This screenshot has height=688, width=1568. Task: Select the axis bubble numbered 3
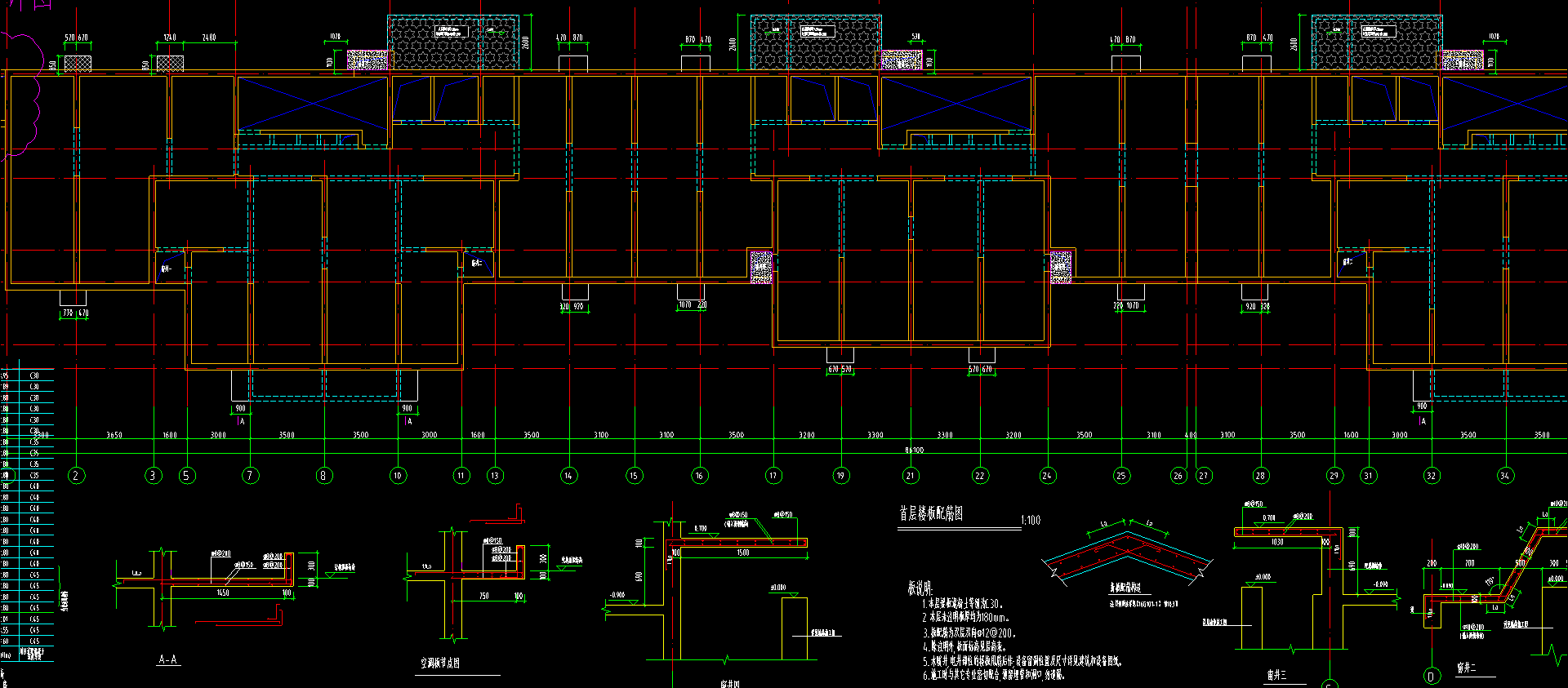point(154,475)
